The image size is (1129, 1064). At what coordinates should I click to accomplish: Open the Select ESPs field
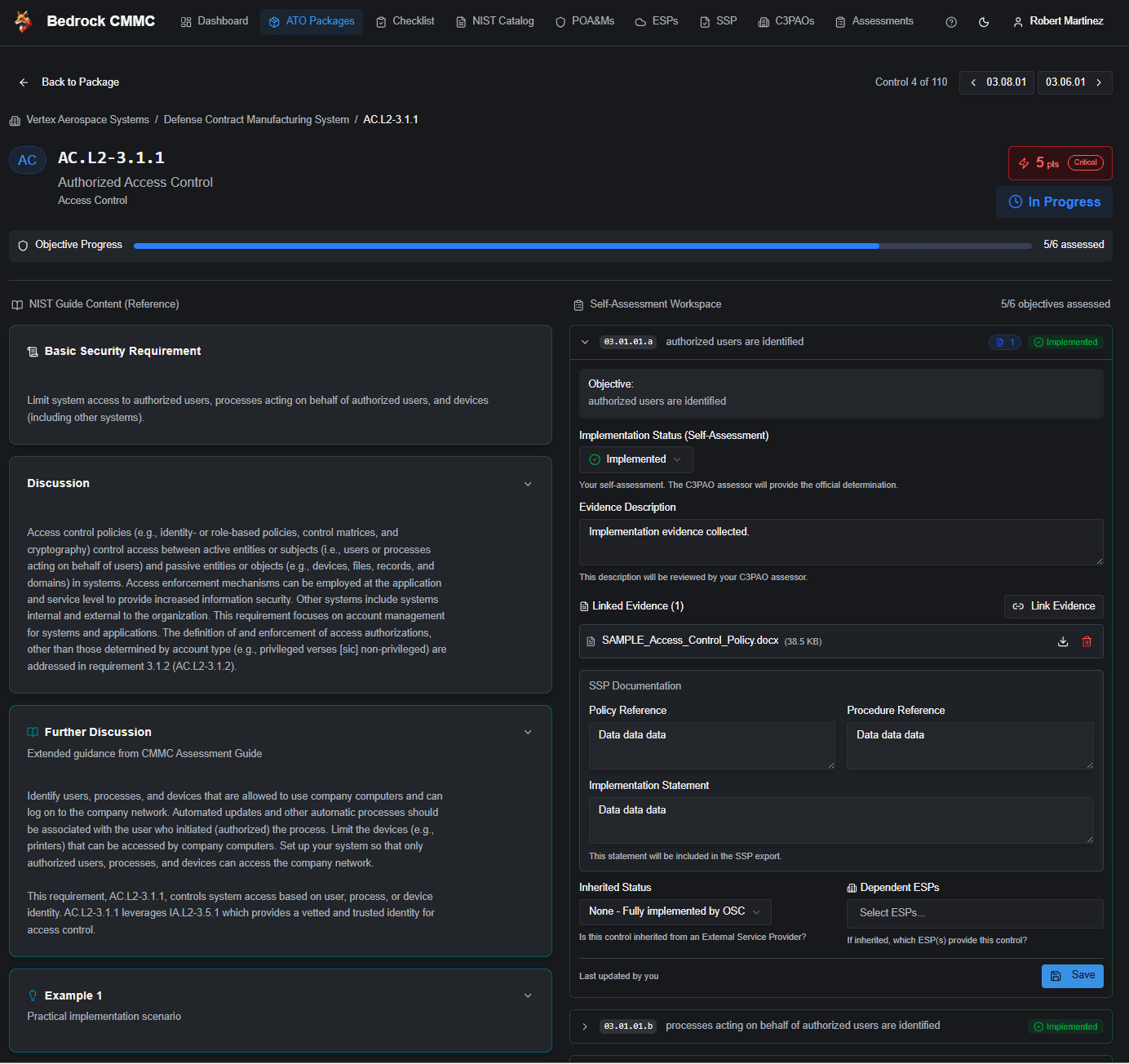point(974,912)
